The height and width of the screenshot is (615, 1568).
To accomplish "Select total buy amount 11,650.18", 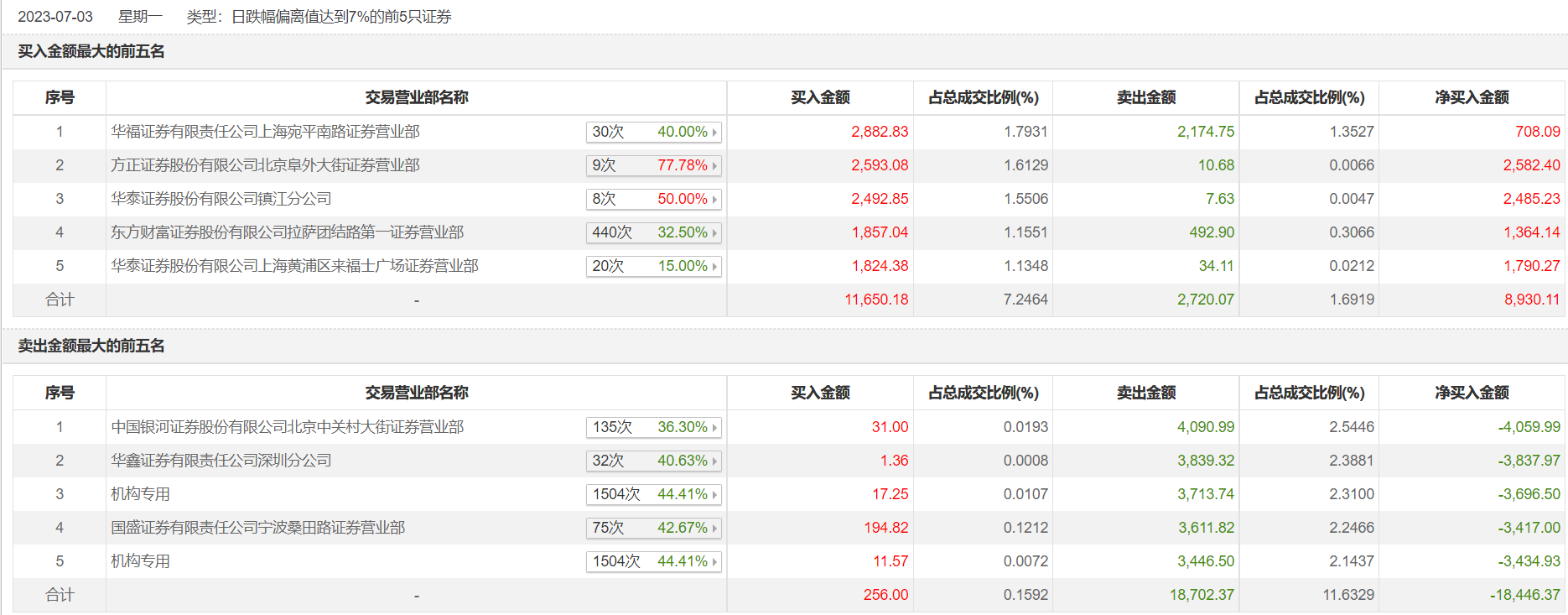I will pos(876,300).
